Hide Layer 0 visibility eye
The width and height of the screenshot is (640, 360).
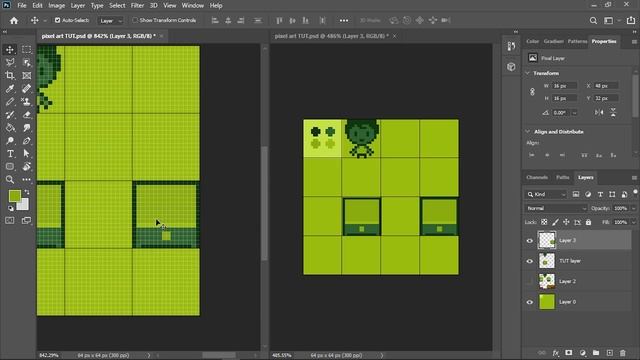(530, 302)
